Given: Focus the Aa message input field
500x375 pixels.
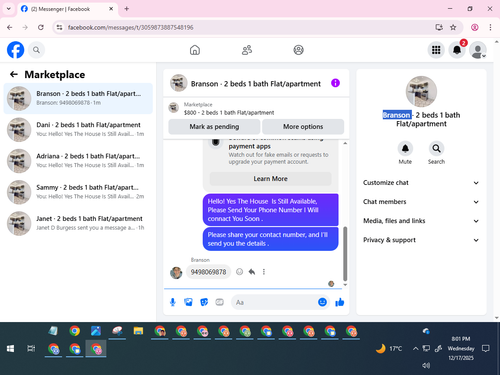Looking at the screenshot, I should (275, 302).
